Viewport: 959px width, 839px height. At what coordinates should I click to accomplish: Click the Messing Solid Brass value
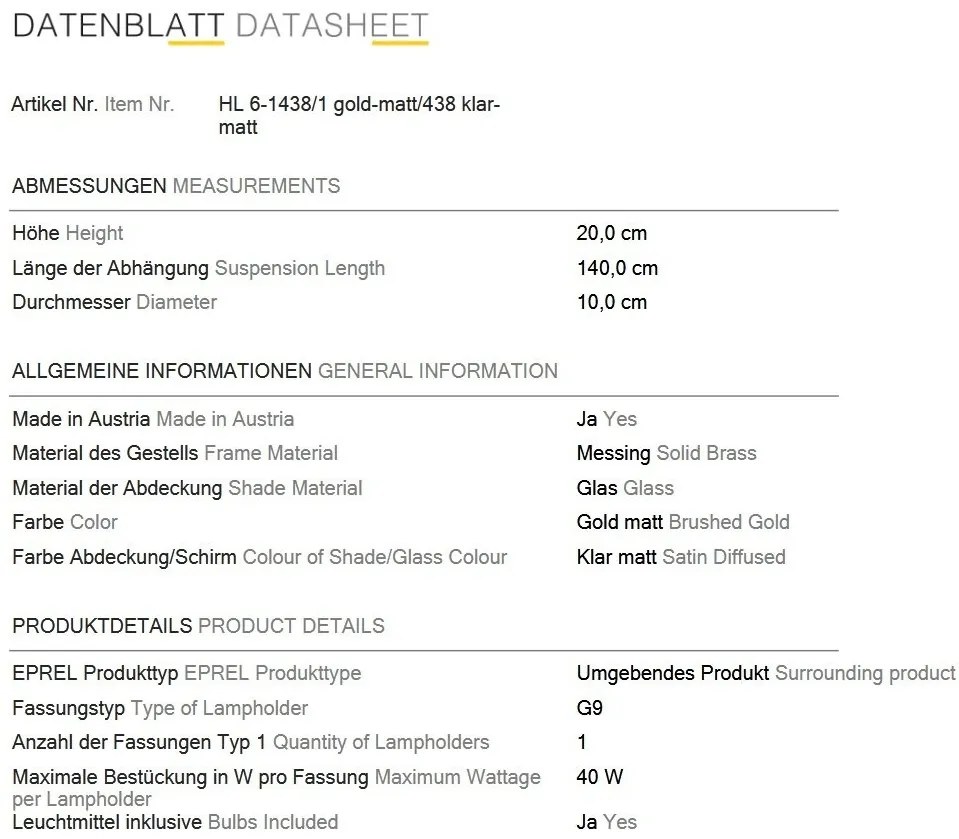coord(667,453)
